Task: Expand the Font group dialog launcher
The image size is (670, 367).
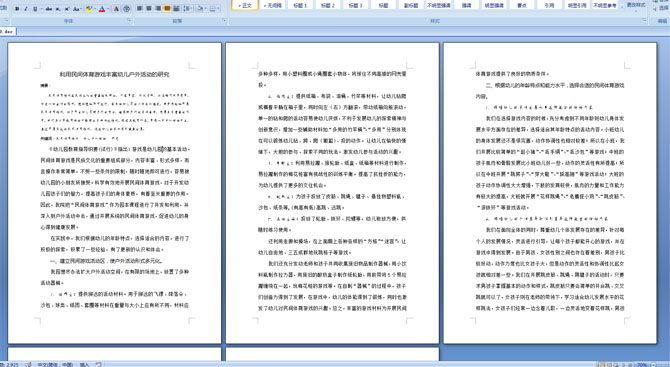Action: coord(129,20)
